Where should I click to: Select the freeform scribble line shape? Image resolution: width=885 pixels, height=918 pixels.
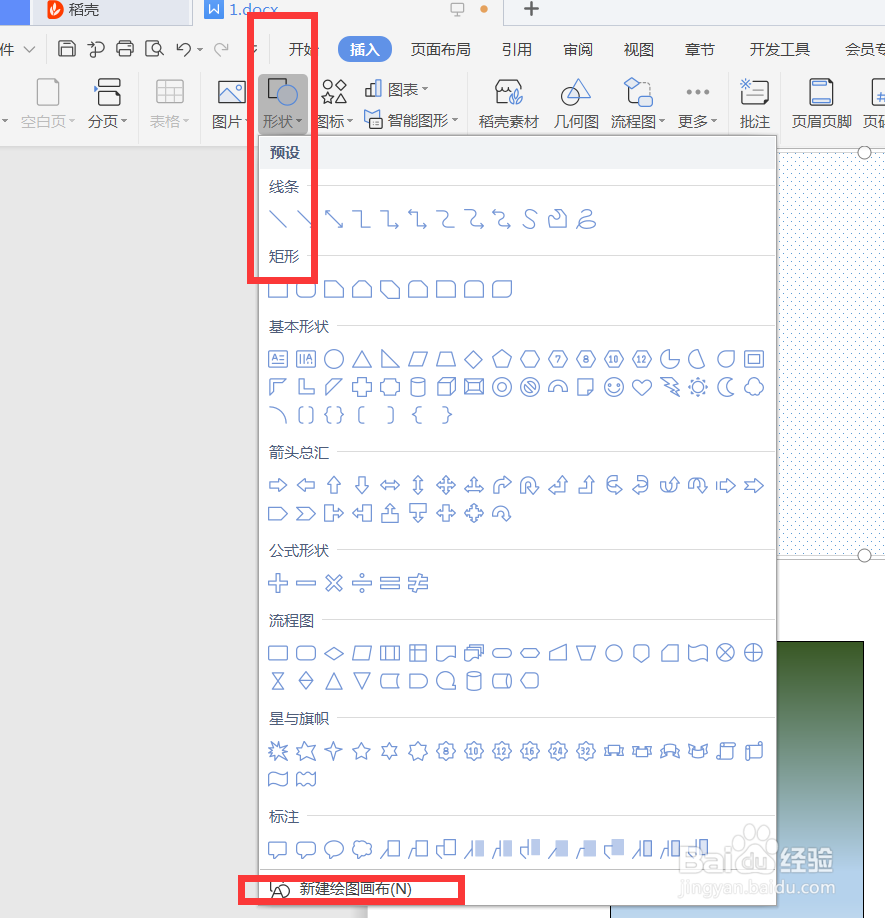click(585, 219)
